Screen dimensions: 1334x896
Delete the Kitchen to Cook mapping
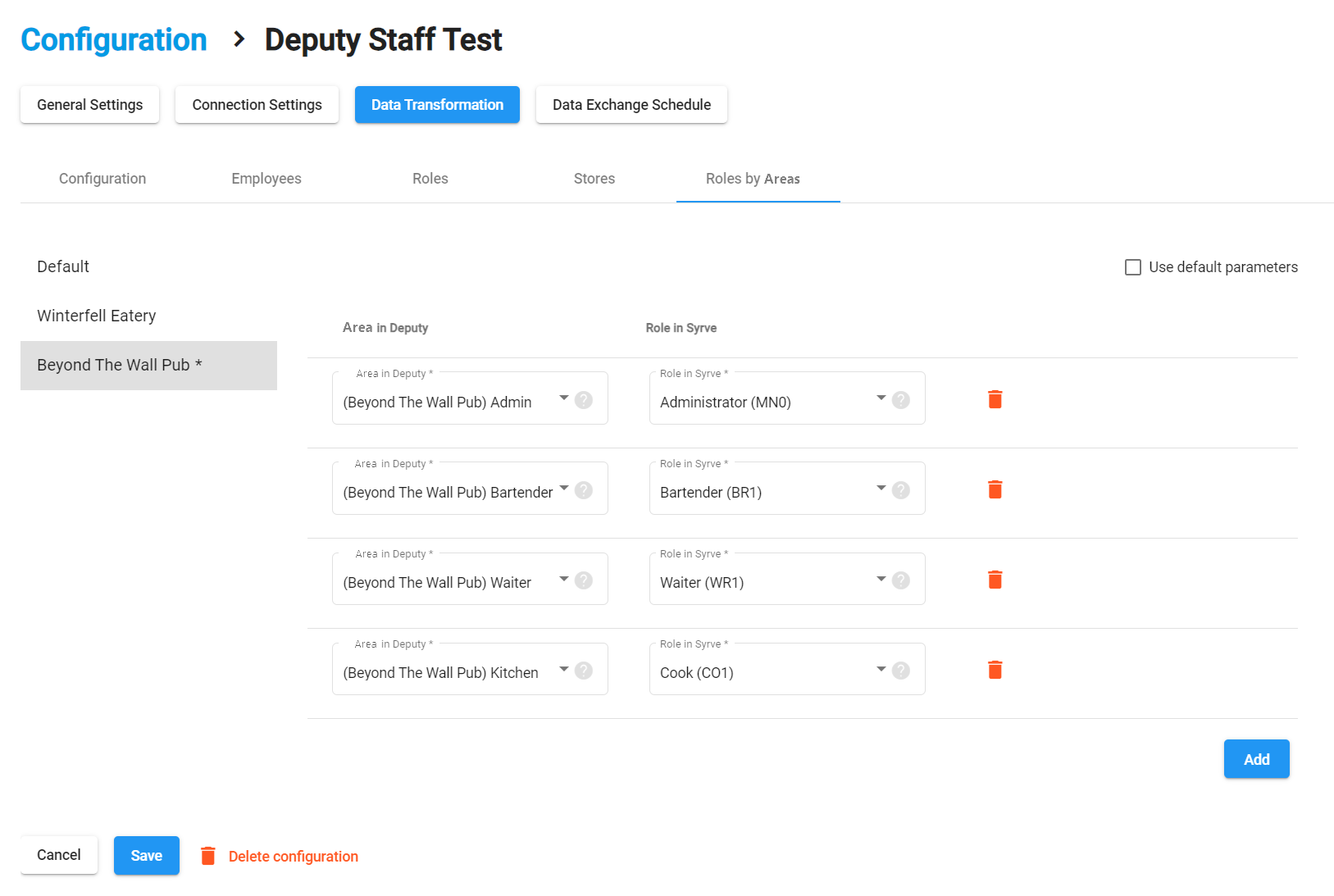[995, 670]
